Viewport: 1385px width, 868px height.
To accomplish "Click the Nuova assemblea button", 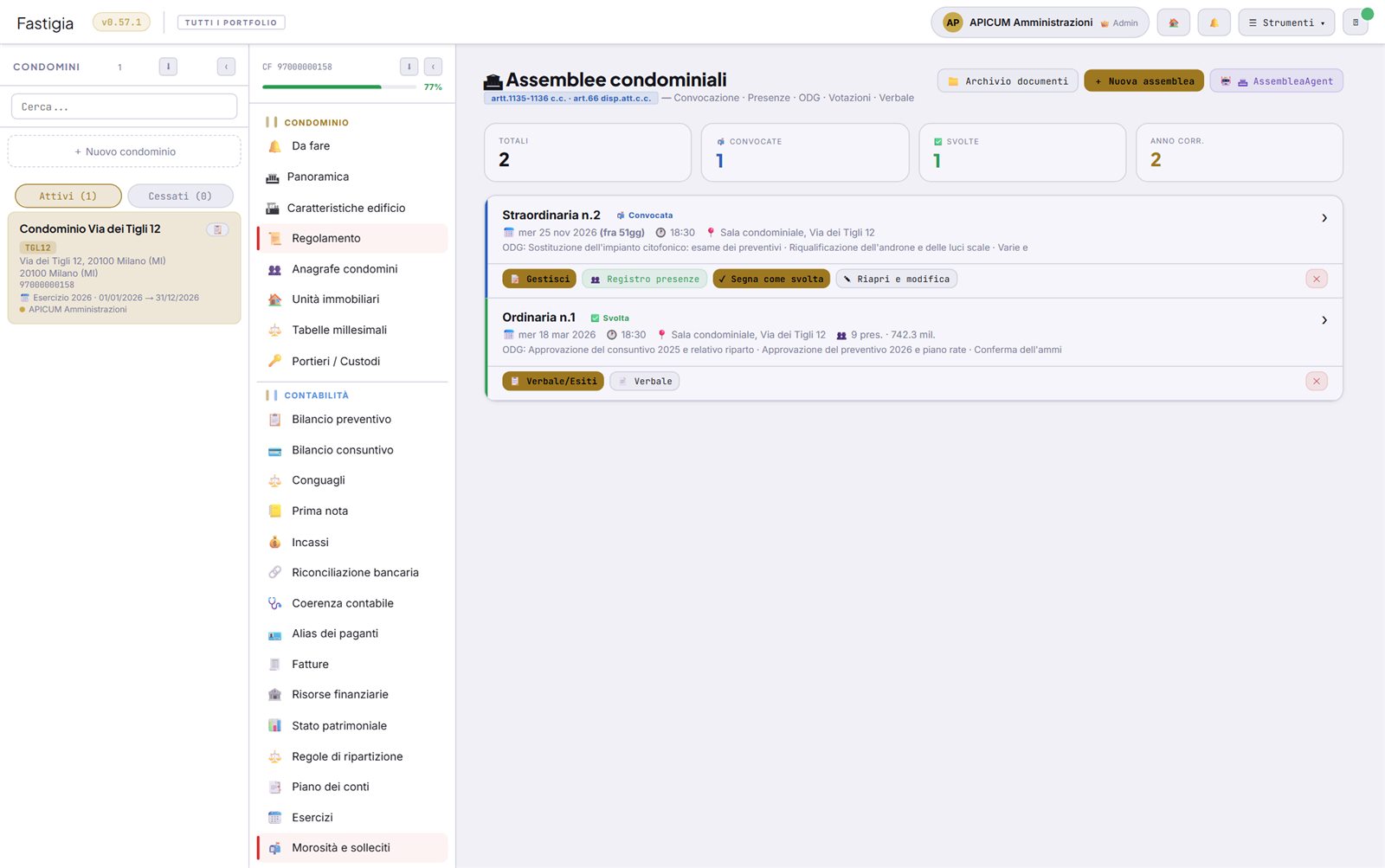I will click(x=1143, y=80).
